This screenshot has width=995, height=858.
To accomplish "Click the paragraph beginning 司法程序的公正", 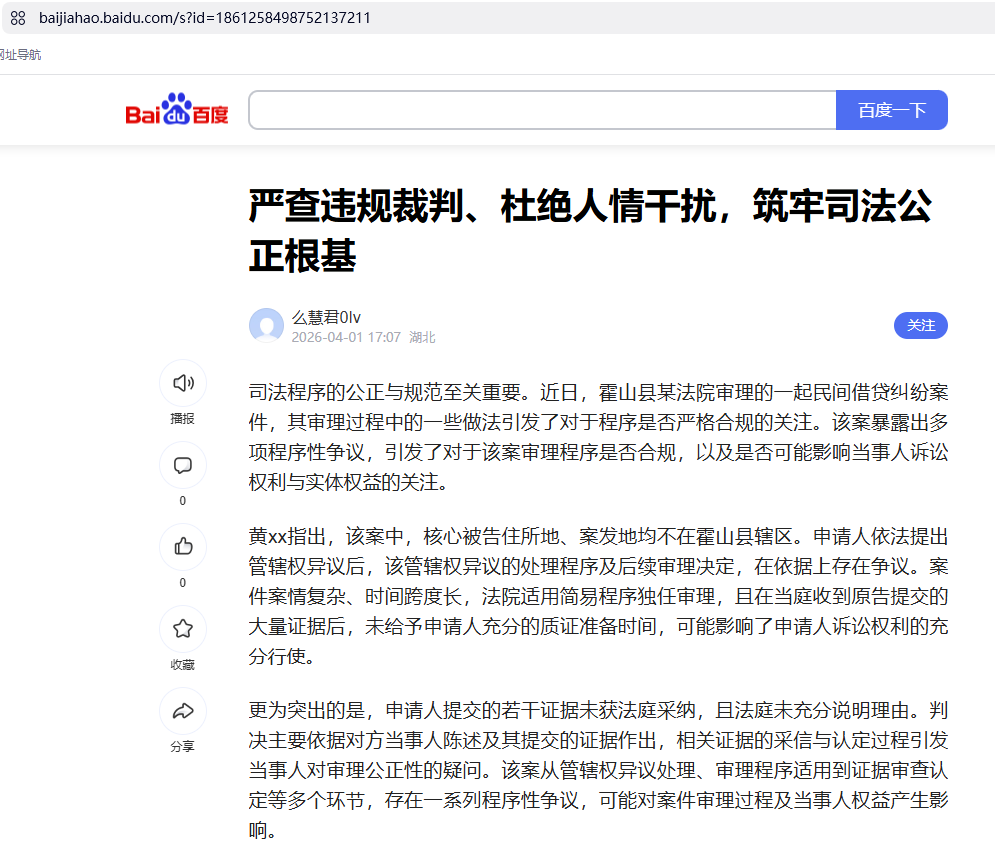I will coord(598,437).
